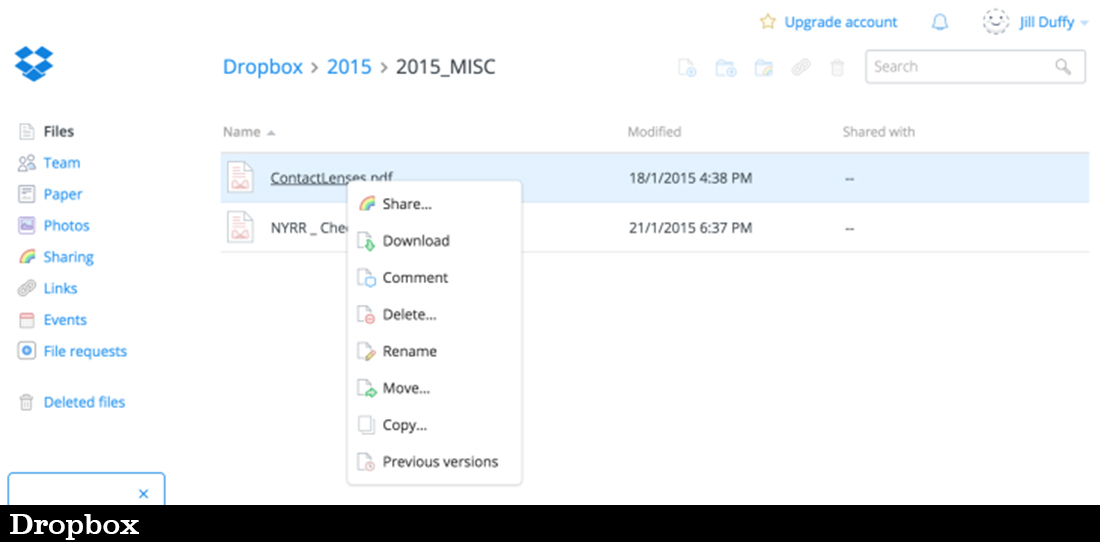This screenshot has width=1100, height=542.
Task: Click Jill Duffy's avatar icon
Action: point(996,22)
